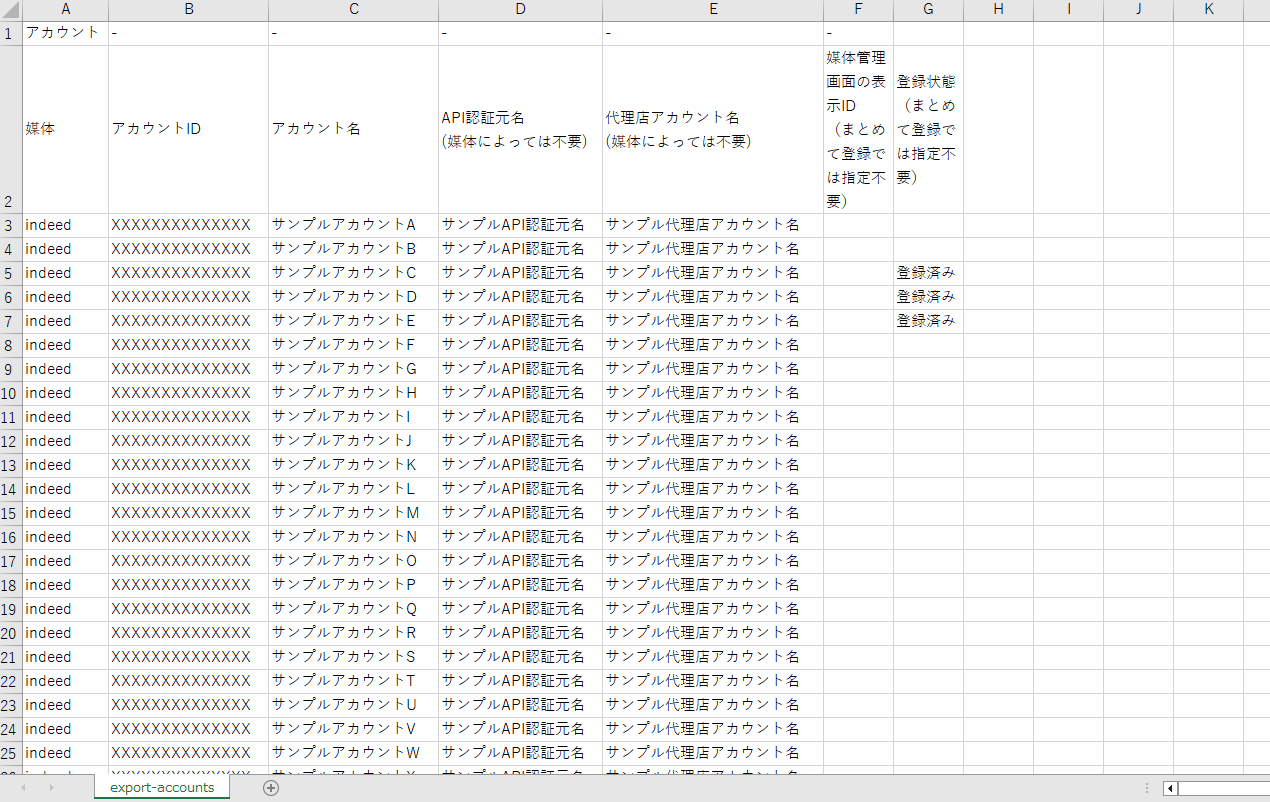
Task: Select column B header
Action: coord(188,10)
